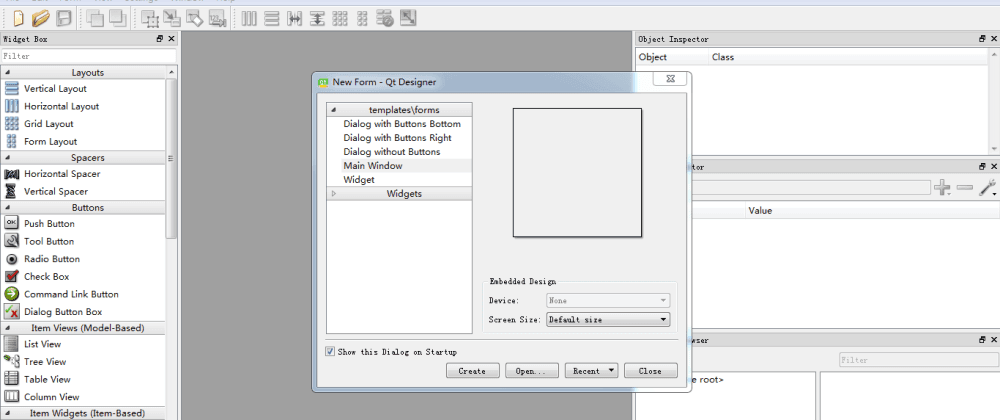
Task: Select the Edit Tab Order icon
Action: [x=217, y=19]
